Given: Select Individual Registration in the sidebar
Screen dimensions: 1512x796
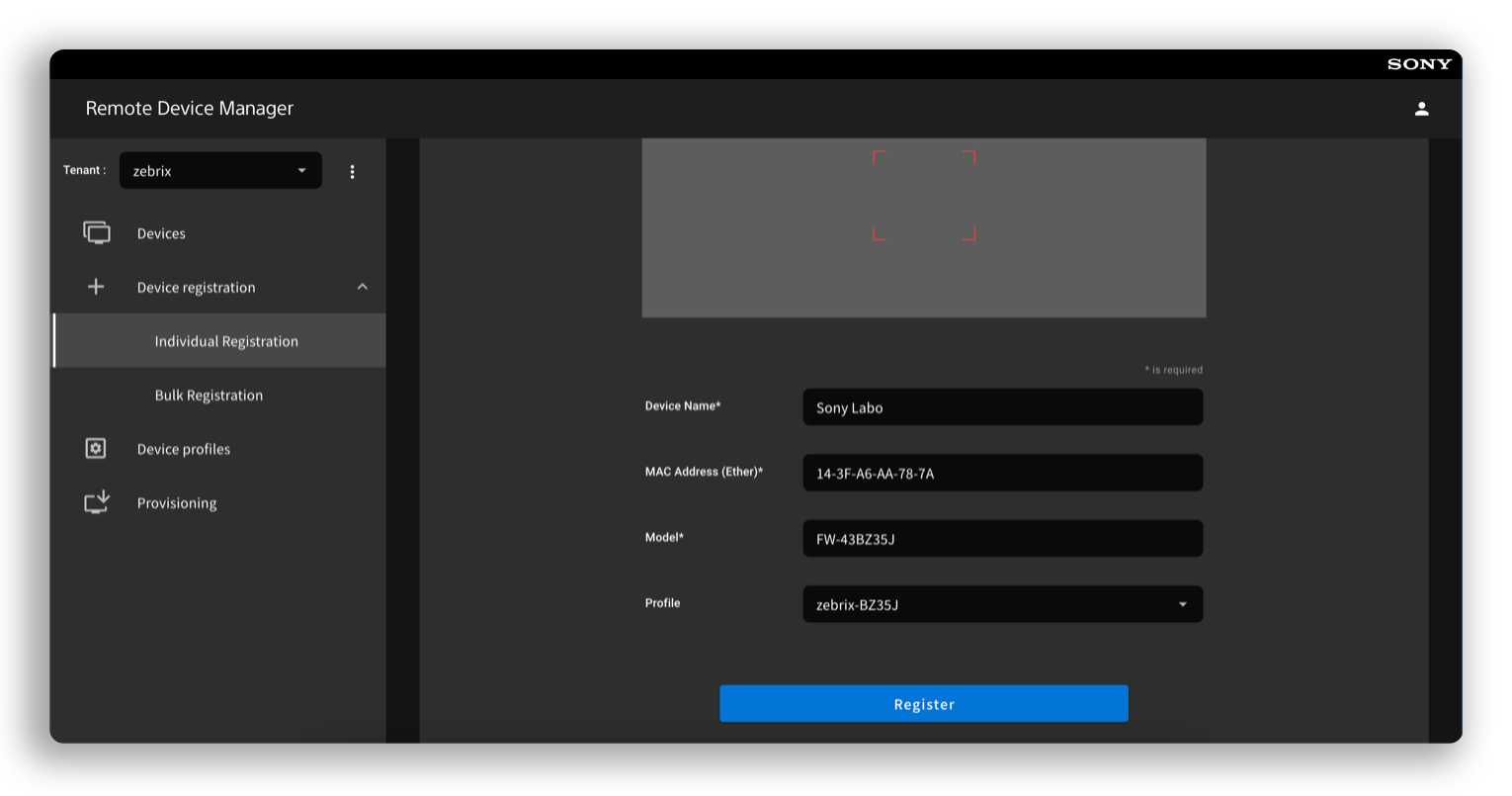Looking at the screenshot, I should 226,341.
